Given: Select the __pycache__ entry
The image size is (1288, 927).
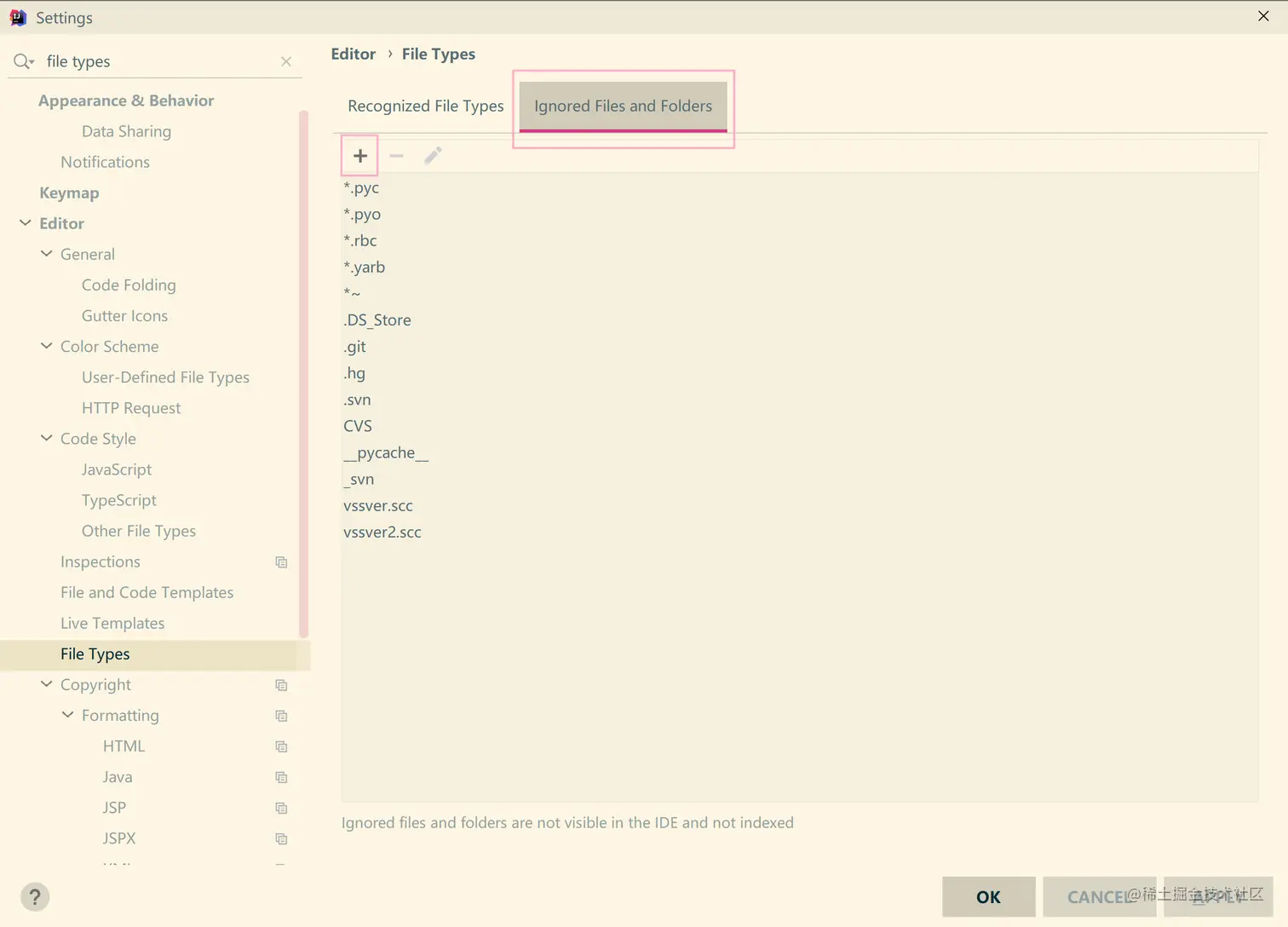Looking at the screenshot, I should (800, 452).
